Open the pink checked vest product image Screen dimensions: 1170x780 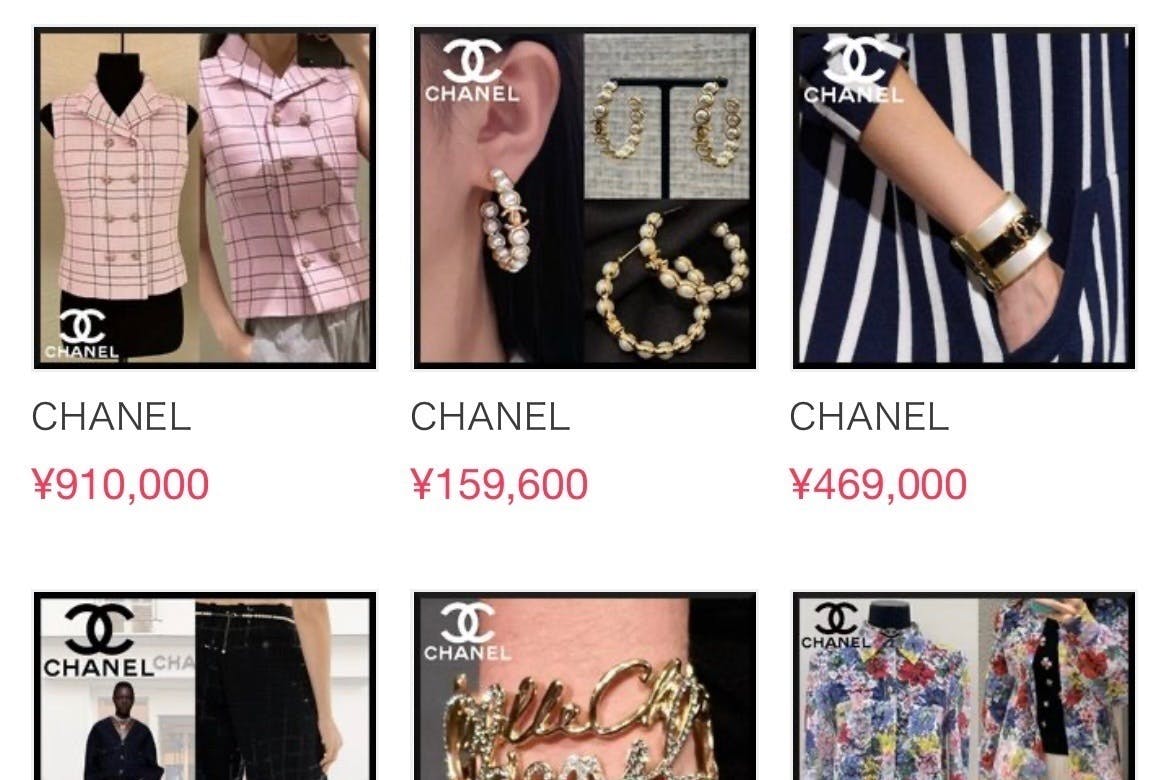[205, 199]
